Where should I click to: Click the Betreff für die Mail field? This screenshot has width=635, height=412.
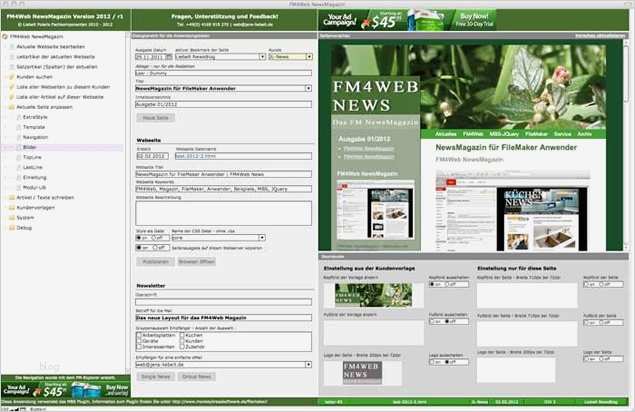pos(224,318)
